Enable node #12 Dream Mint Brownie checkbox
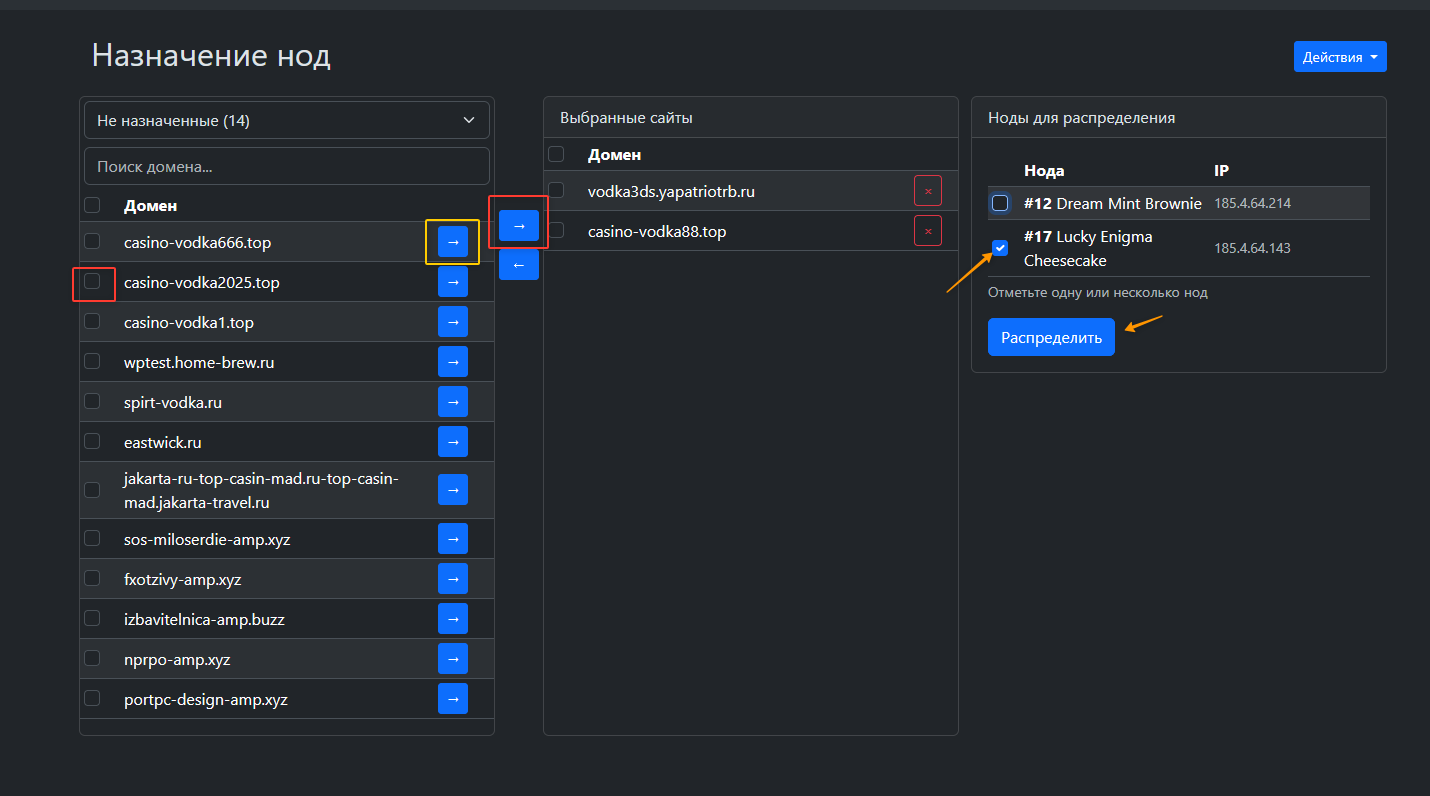This screenshot has height=796, width=1430. (1000, 203)
